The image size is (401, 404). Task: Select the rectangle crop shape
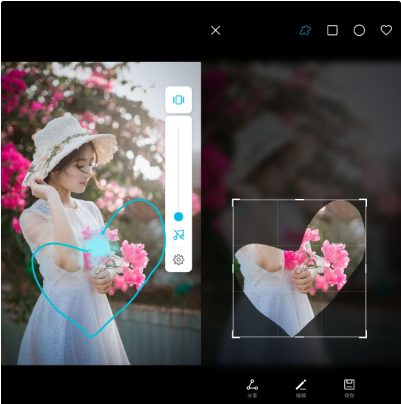pos(332,30)
